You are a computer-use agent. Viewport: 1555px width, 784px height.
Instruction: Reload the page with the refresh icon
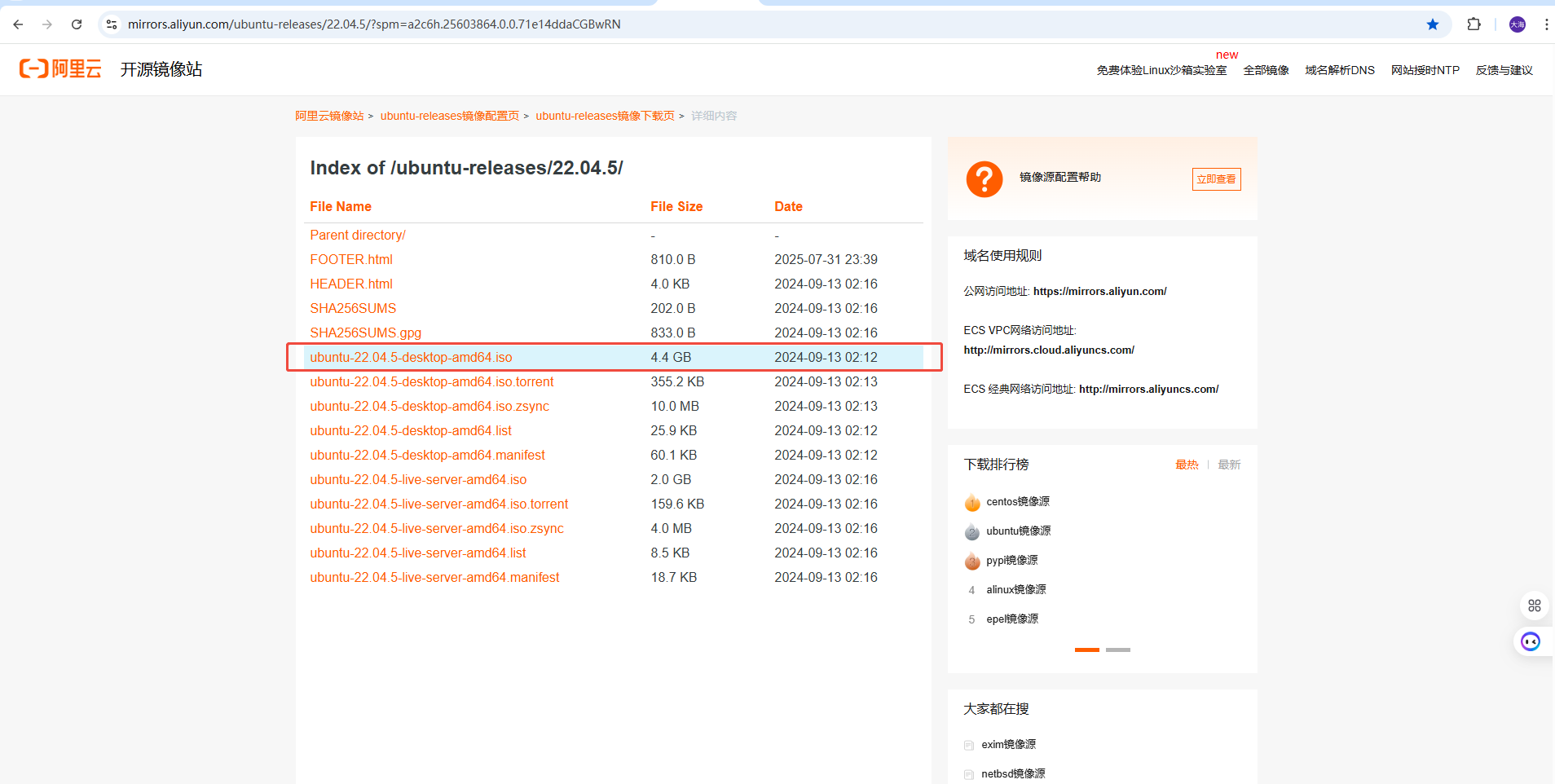(x=77, y=24)
